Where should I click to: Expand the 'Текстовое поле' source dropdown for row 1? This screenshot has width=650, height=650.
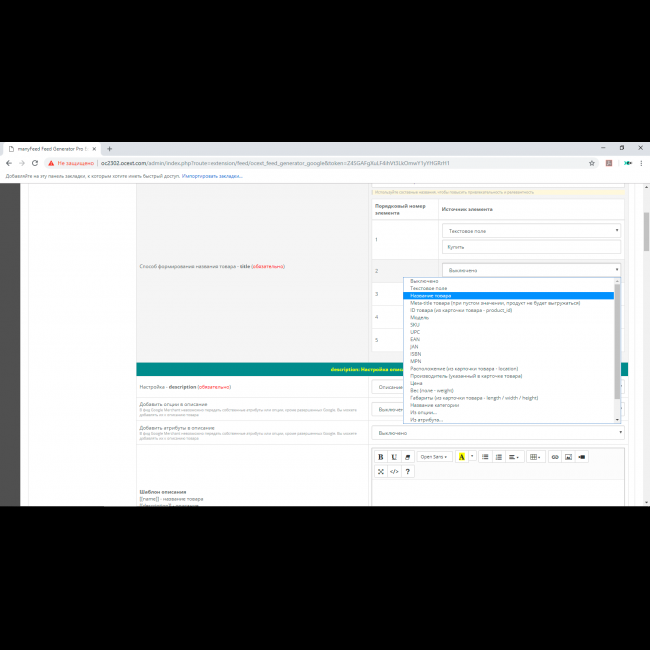click(531, 230)
